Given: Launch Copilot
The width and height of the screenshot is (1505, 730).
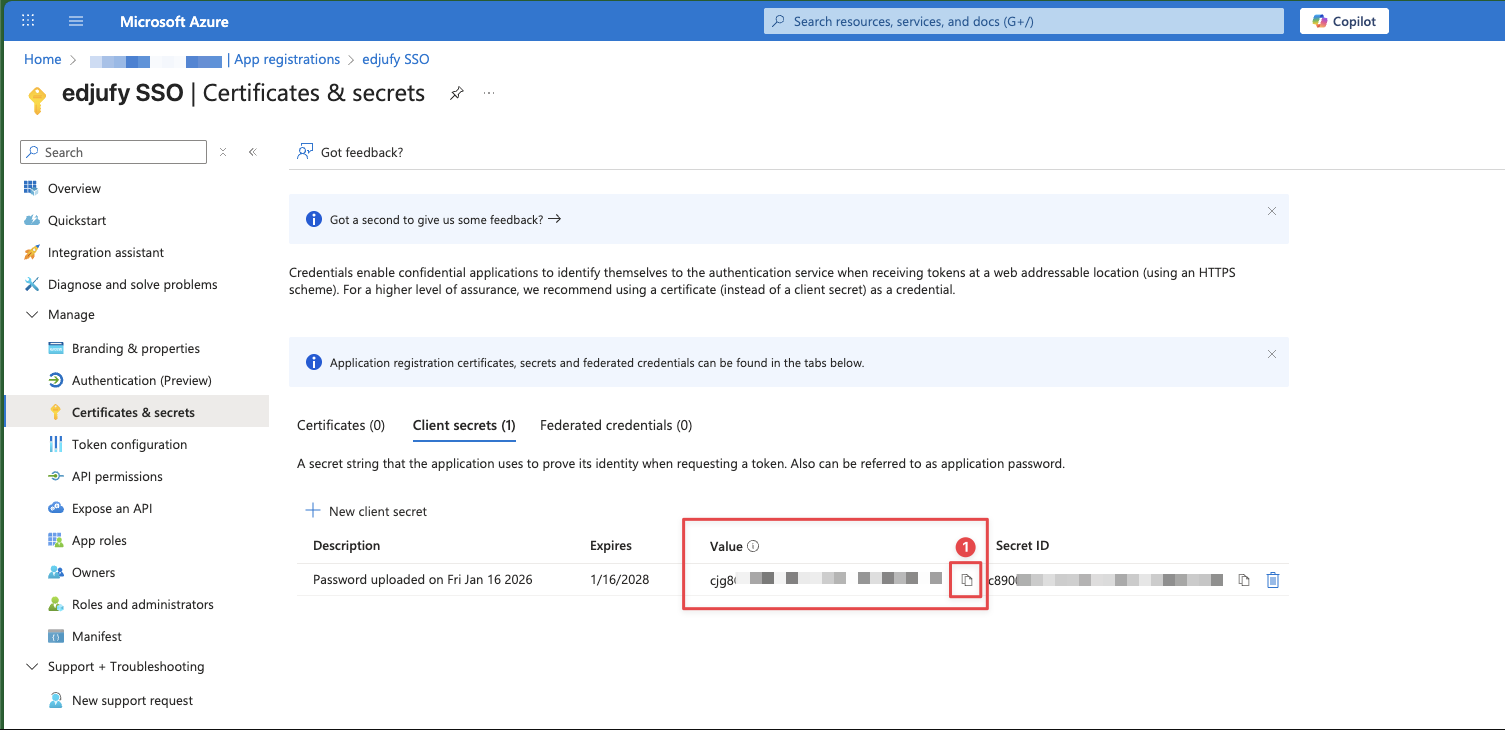Looking at the screenshot, I should click(1343, 20).
